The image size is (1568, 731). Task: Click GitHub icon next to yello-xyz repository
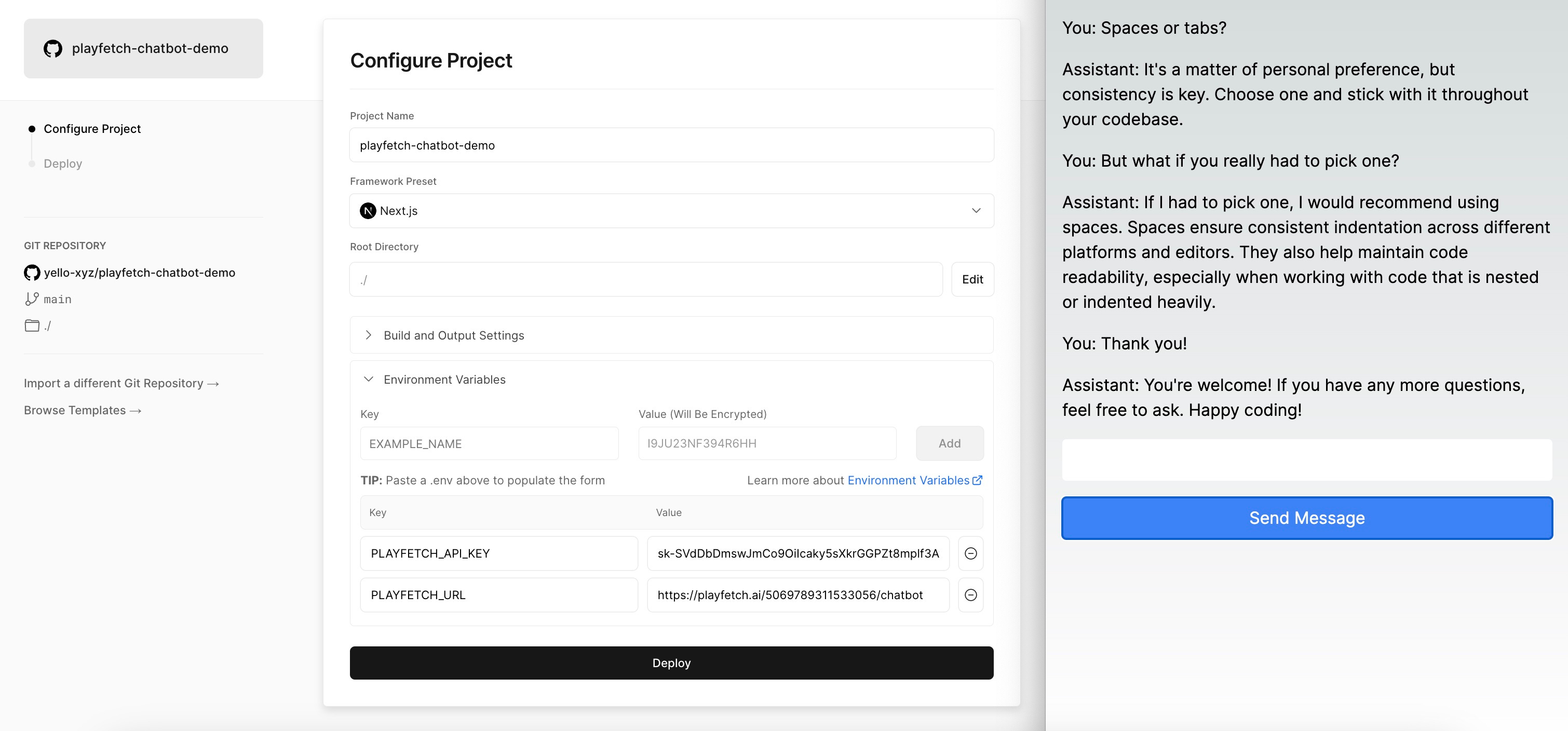pyautogui.click(x=32, y=273)
